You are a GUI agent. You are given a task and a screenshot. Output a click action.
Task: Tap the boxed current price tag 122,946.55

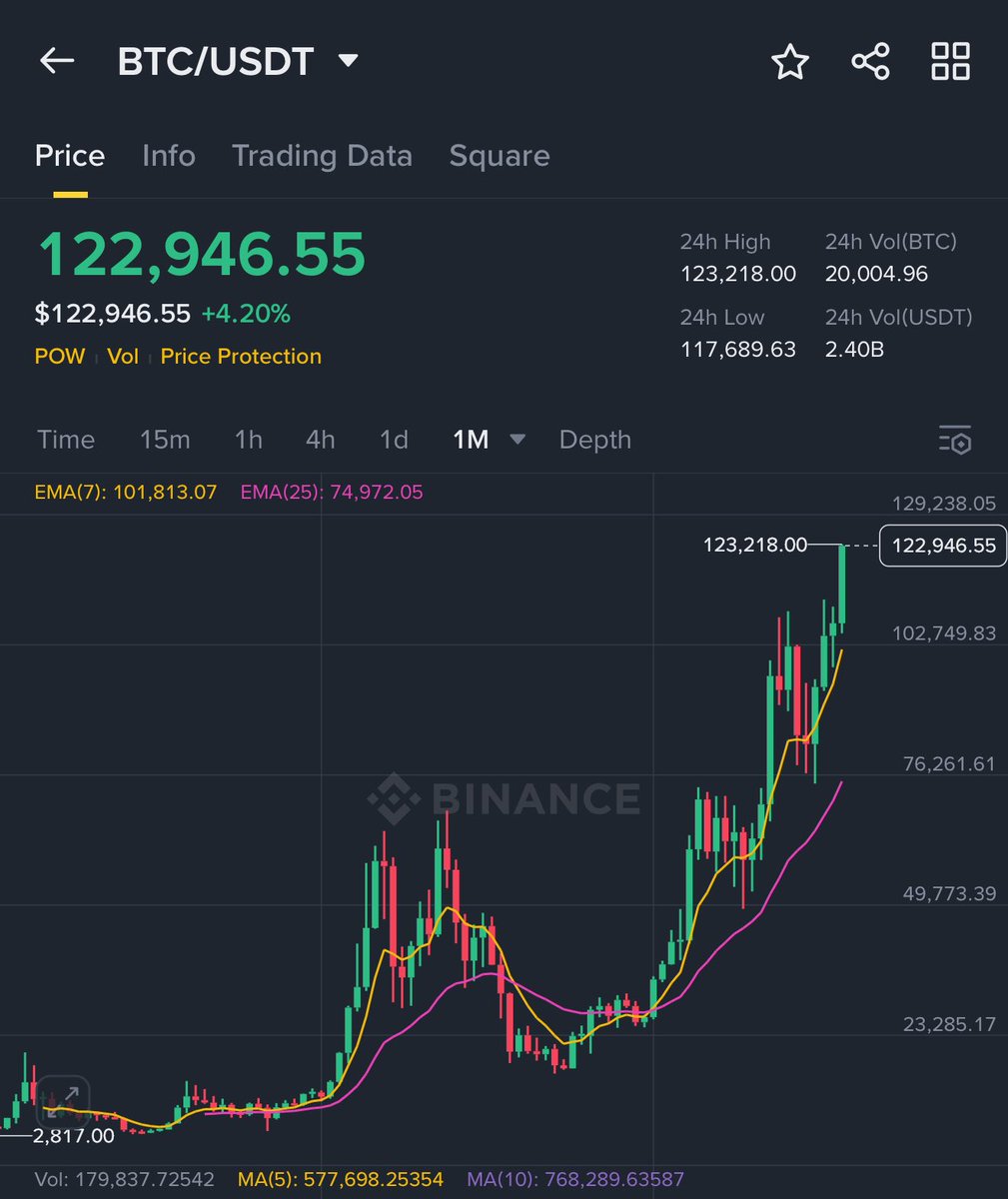[x=943, y=546]
